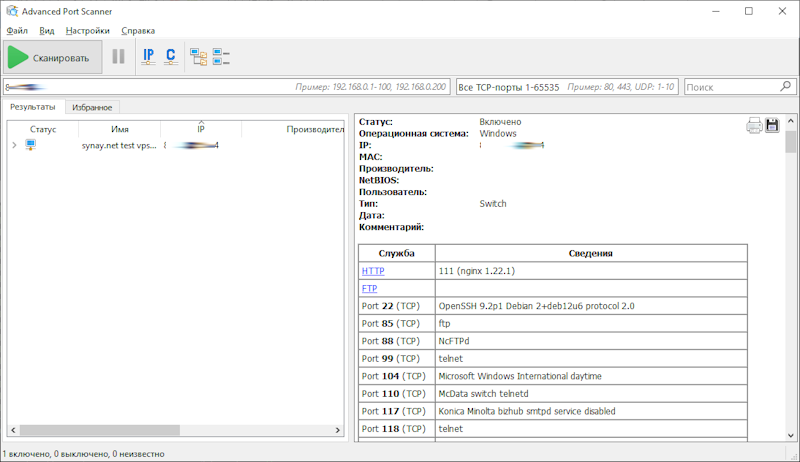Image resolution: width=800 pixels, height=462 pixels.
Task: Click the Advanced Port Scanner title icon
Action: coord(12,11)
